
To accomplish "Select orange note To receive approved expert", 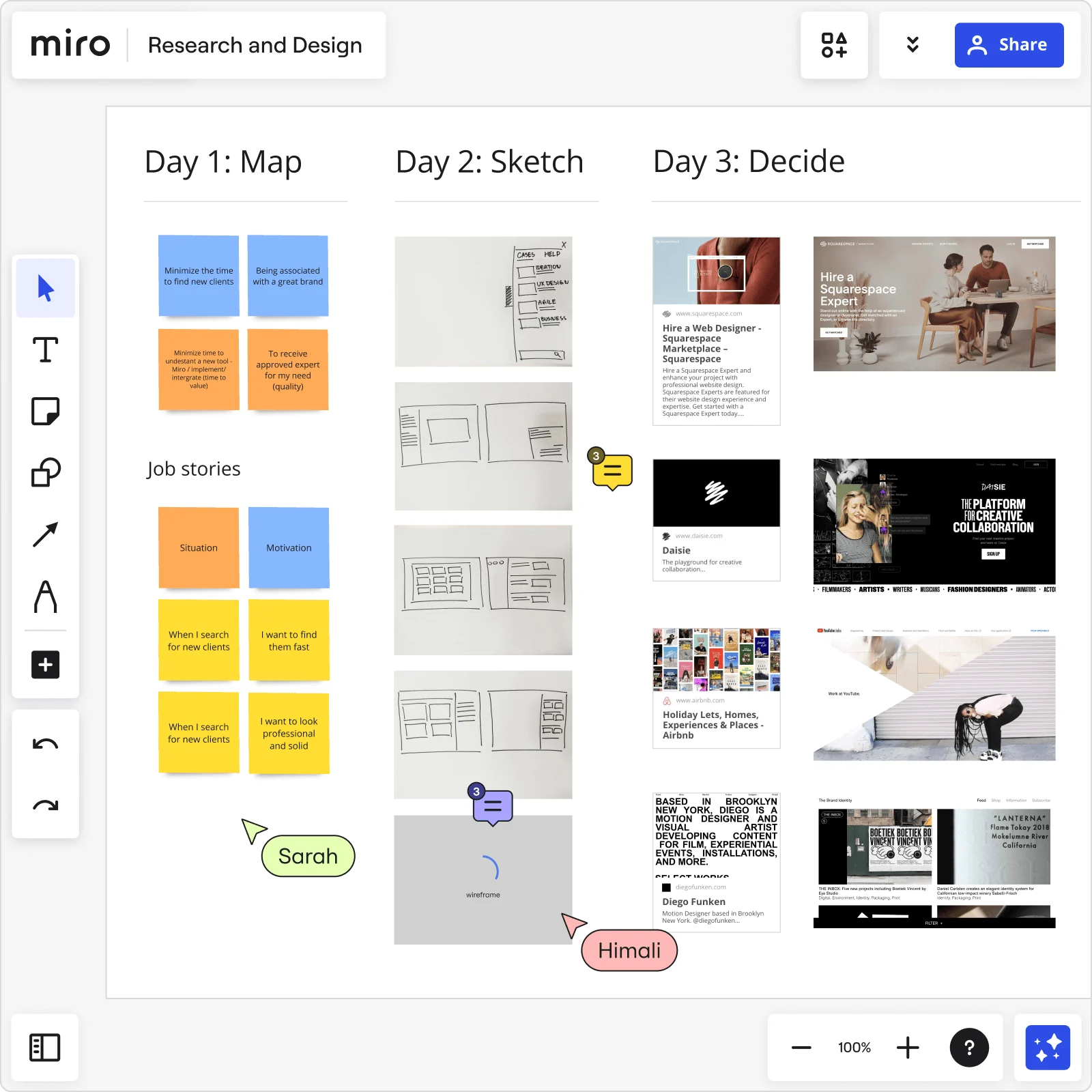I will click(x=288, y=370).
